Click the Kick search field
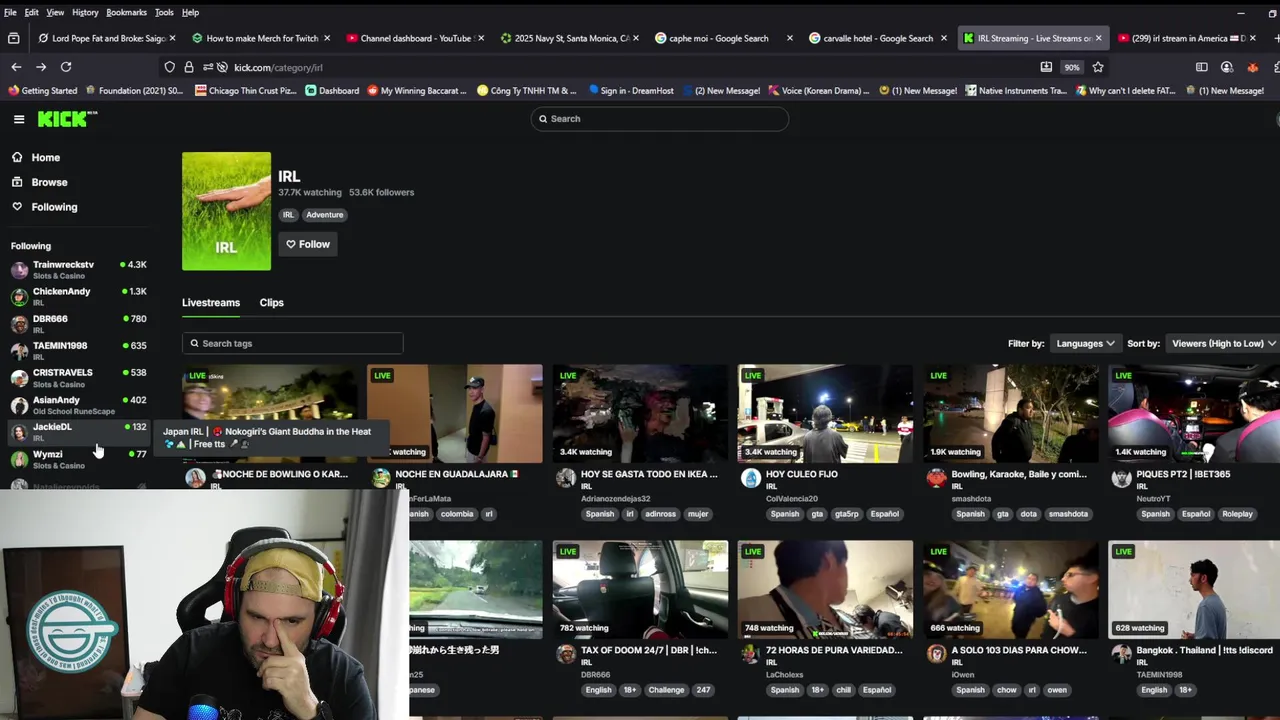 (x=660, y=119)
